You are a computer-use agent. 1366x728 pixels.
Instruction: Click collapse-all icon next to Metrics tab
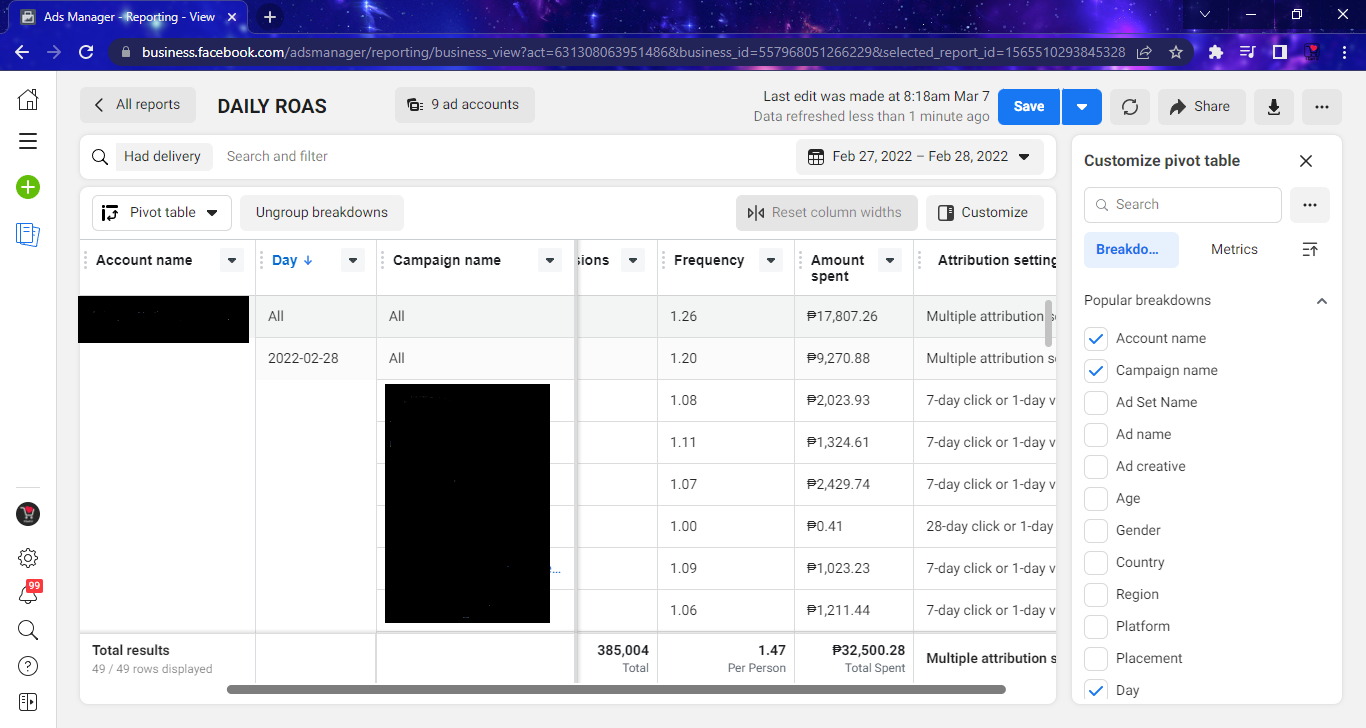tap(1310, 249)
